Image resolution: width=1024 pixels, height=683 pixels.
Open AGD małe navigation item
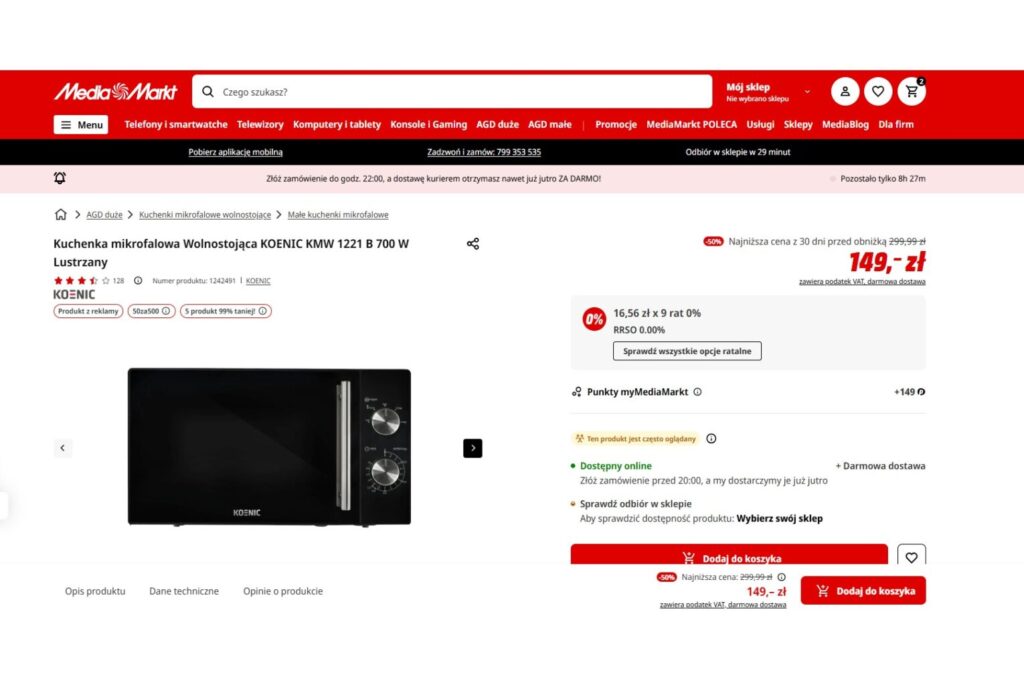pyautogui.click(x=550, y=124)
